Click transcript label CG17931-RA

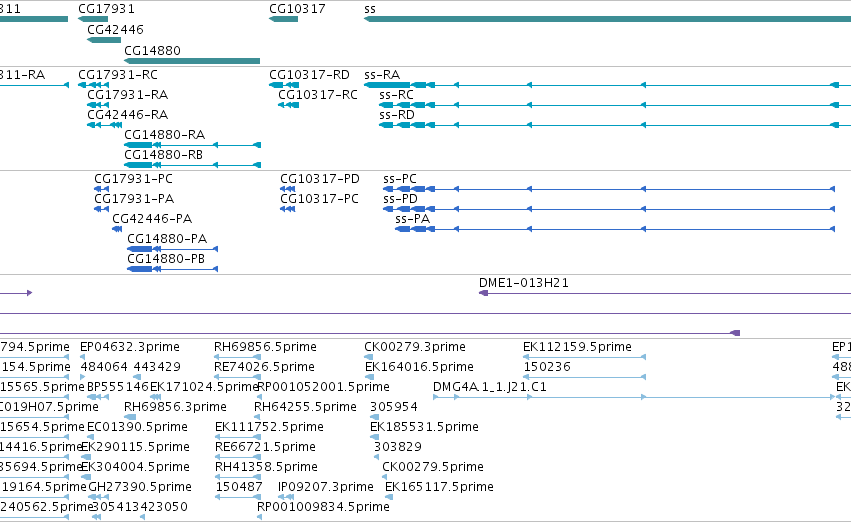(x=128, y=94)
